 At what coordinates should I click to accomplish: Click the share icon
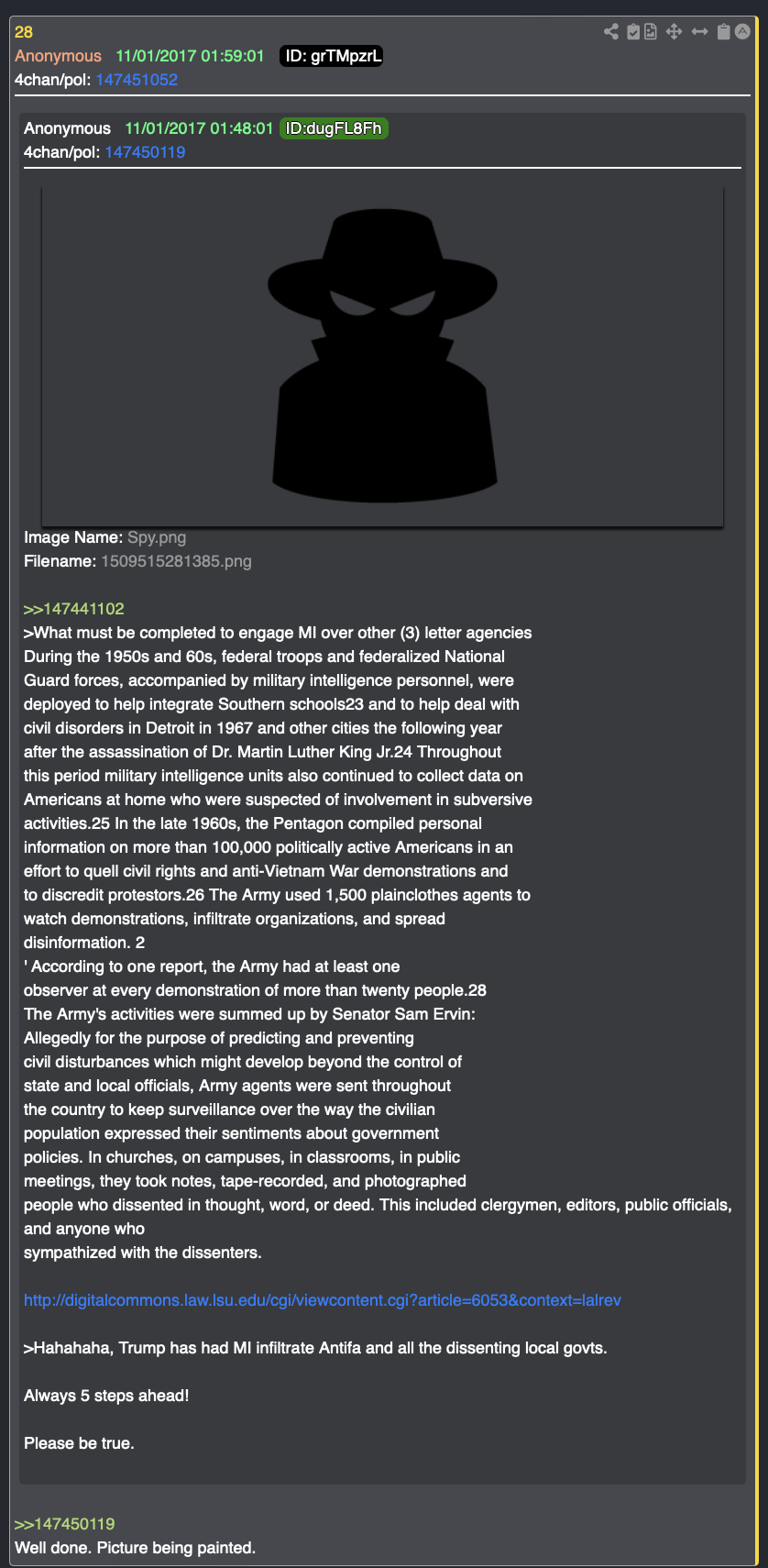611,32
